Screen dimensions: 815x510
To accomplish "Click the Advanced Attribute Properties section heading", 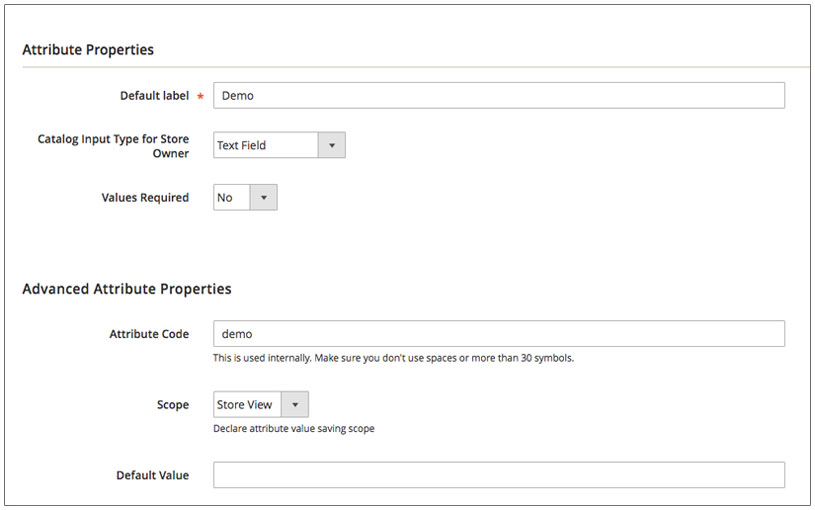I will (127, 289).
